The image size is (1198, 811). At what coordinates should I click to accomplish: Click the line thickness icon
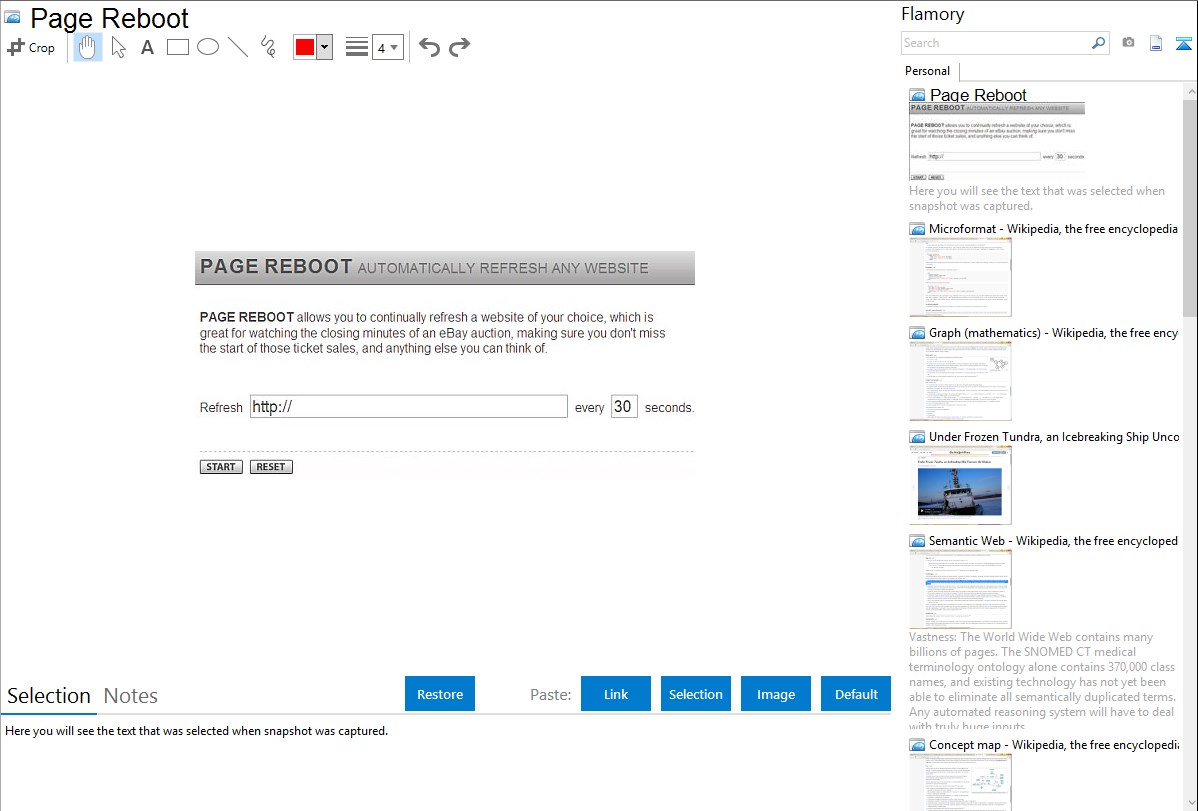pos(357,47)
